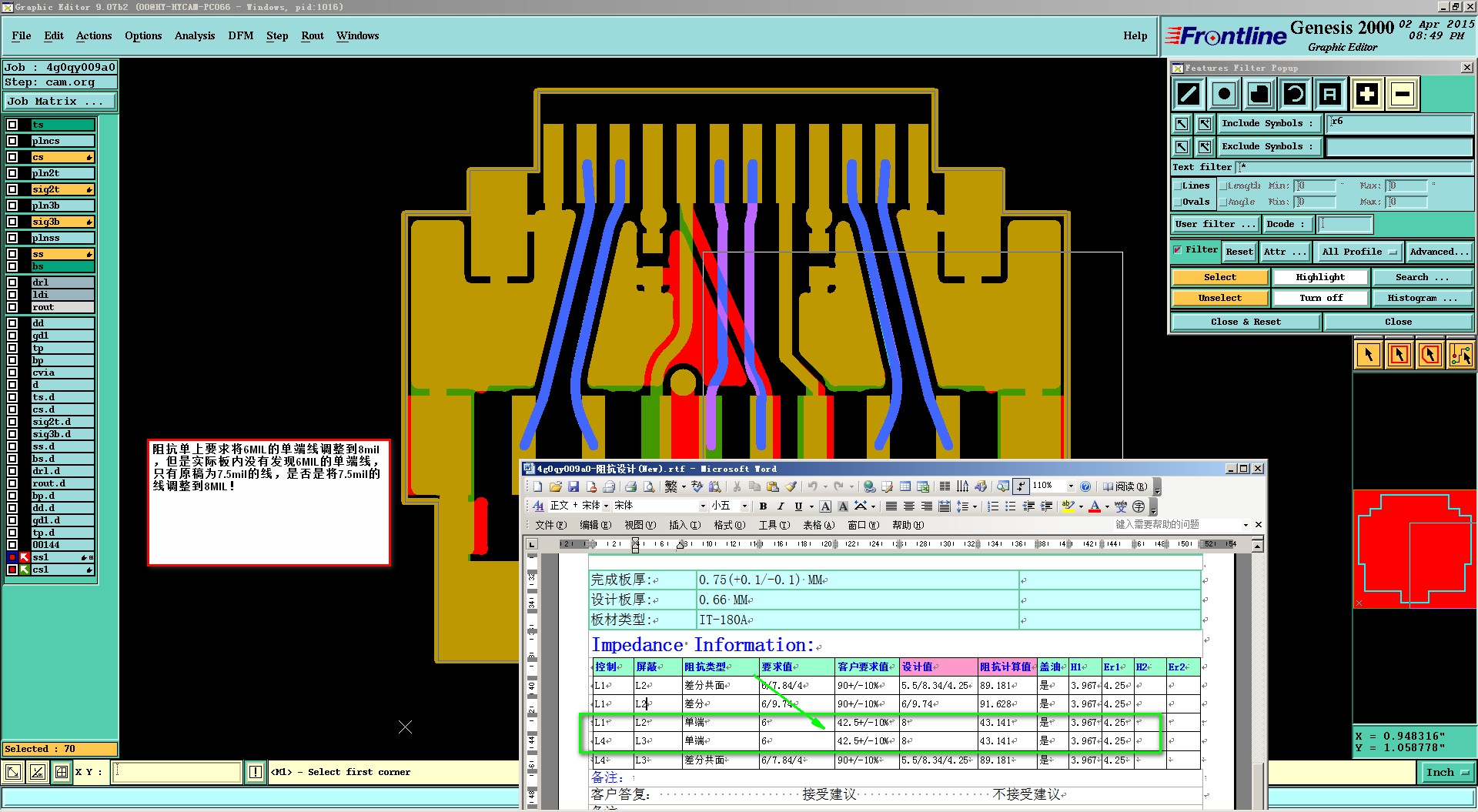Image resolution: width=1478 pixels, height=812 pixels.
Task: Click the font color red A swatch
Action: click(x=1095, y=506)
